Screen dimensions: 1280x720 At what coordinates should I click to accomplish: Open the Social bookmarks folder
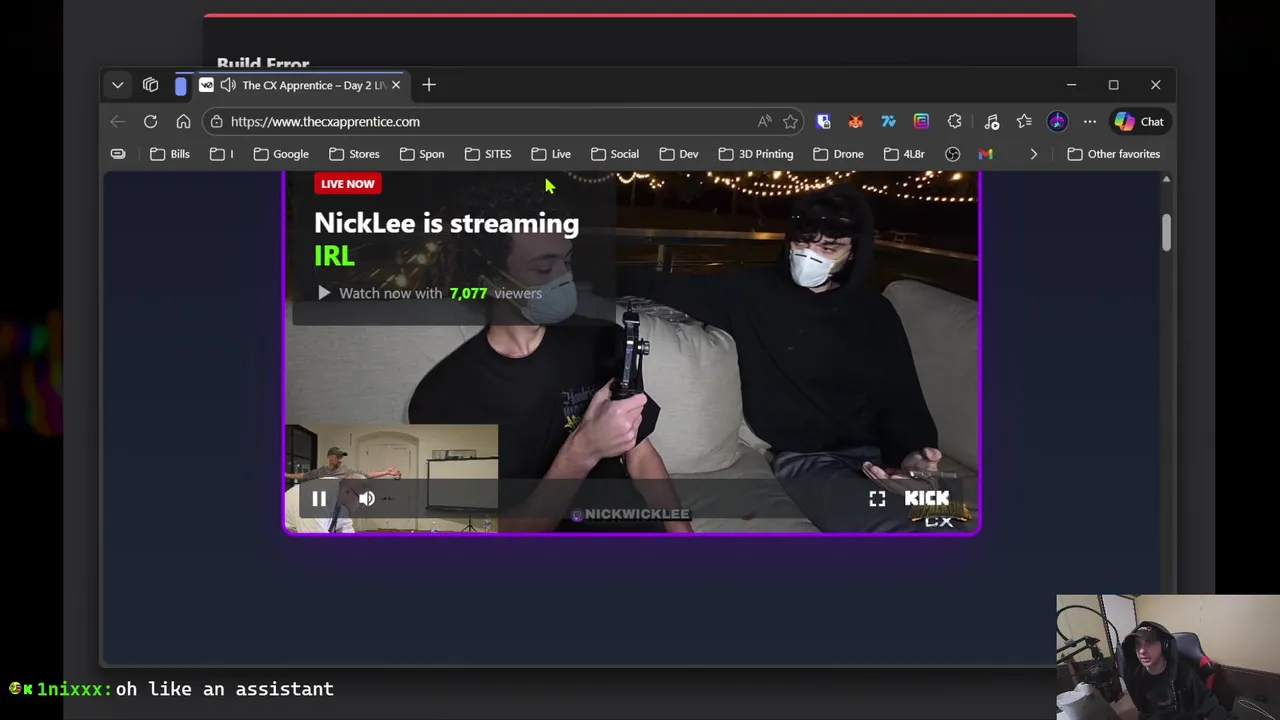click(x=614, y=154)
